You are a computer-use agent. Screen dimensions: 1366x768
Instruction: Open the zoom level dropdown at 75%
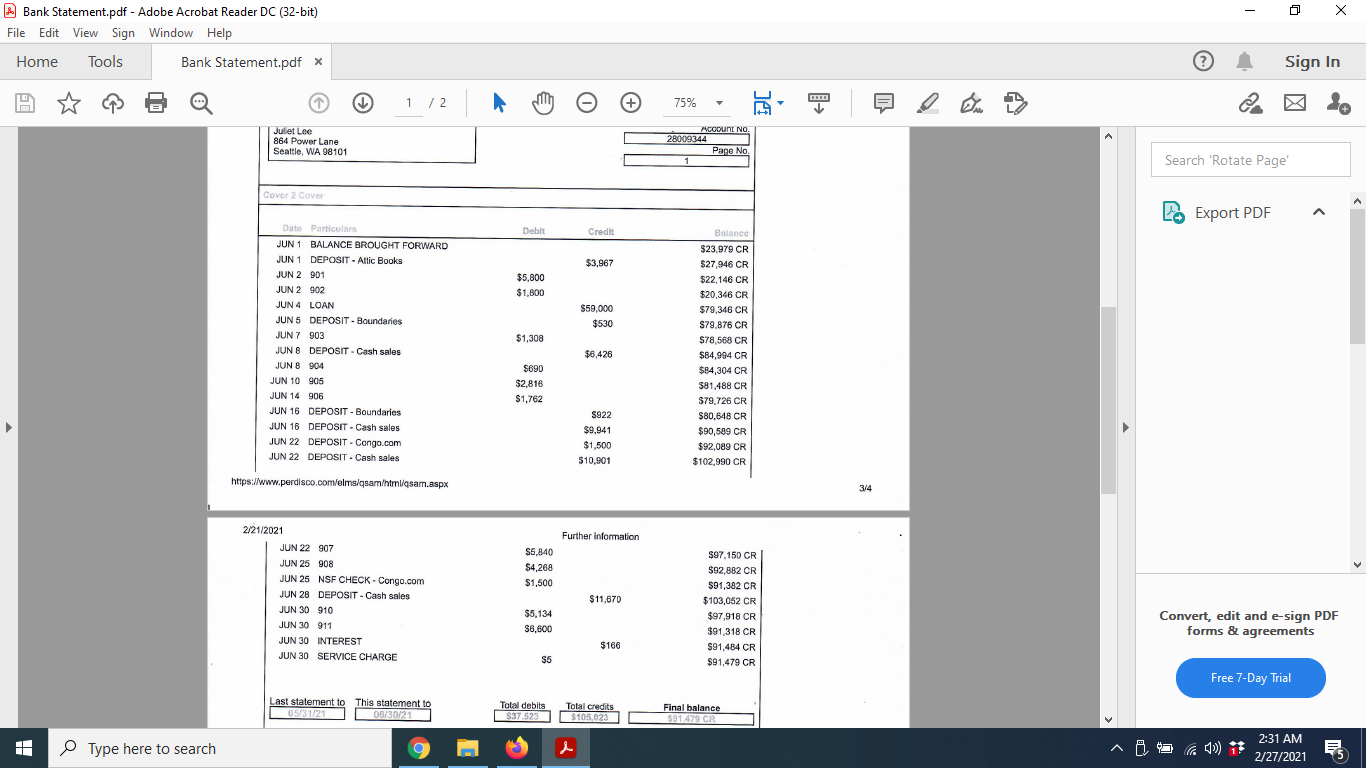click(x=718, y=103)
